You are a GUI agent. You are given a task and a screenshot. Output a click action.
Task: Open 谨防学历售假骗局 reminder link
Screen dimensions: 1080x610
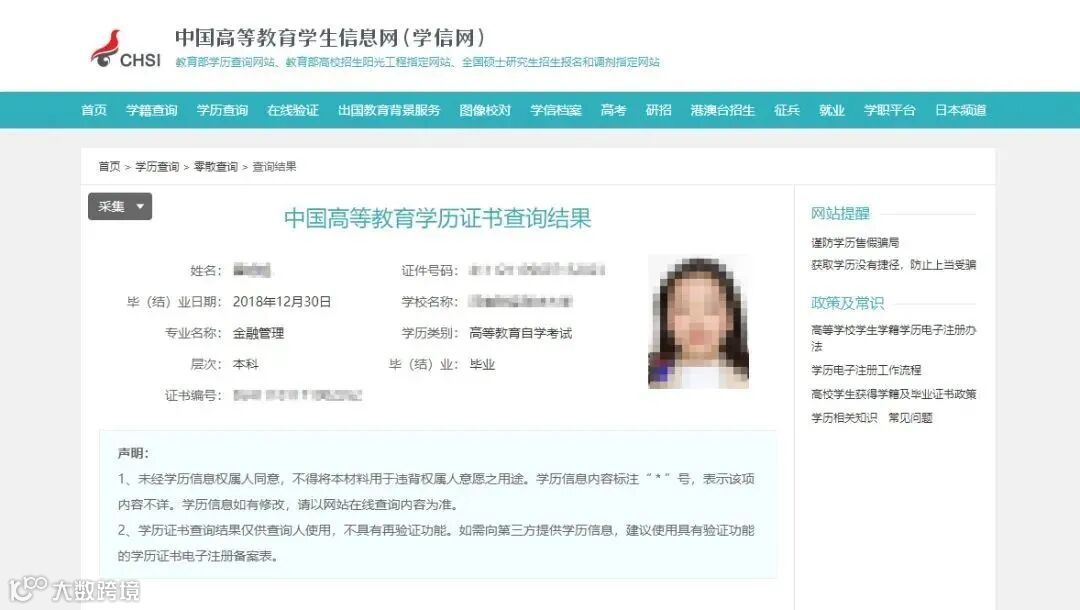(855, 242)
